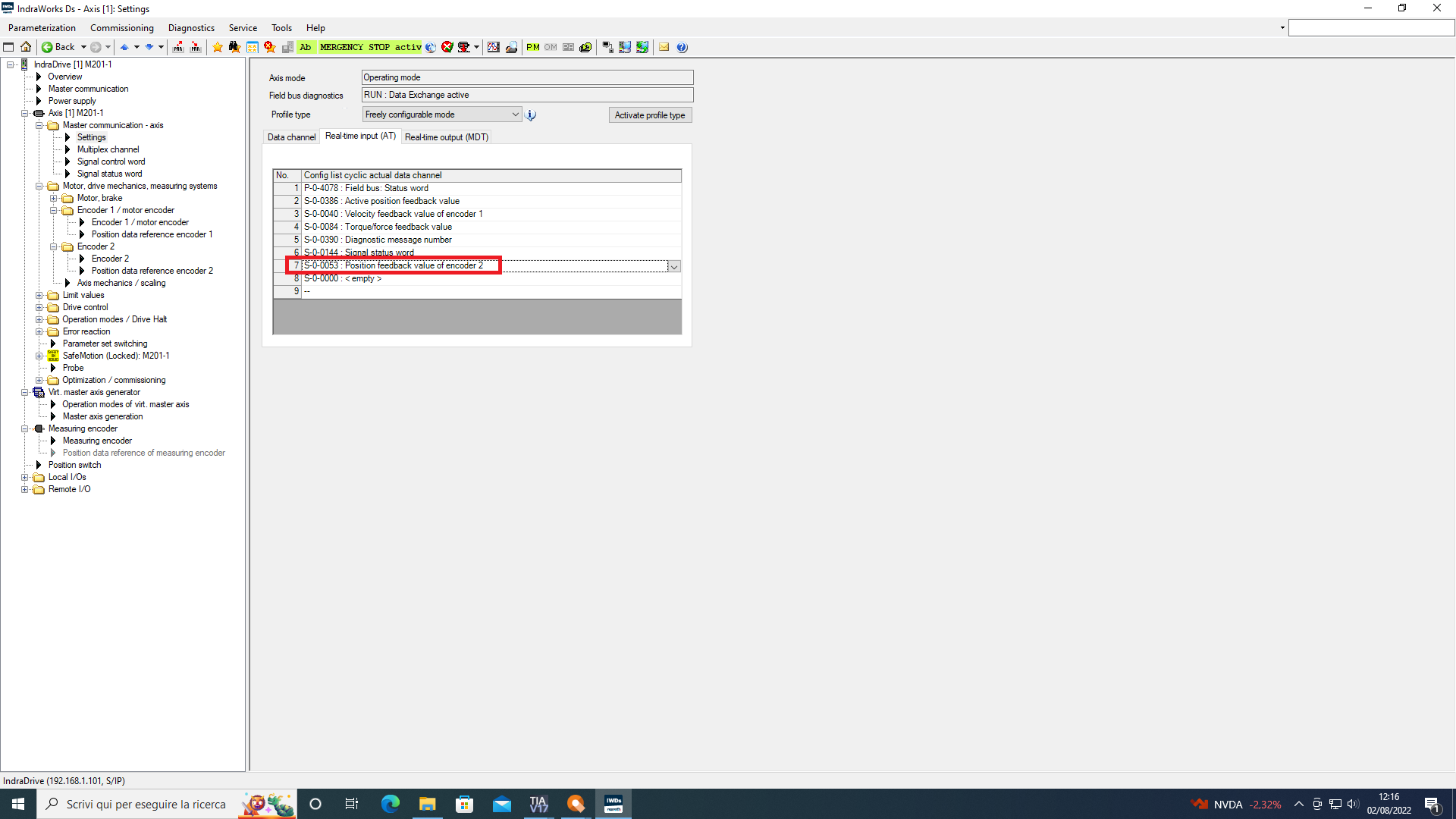Click the blue help question mark icon
The height and width of the screenshot is (819, 1456).
(x=682, y=47)
